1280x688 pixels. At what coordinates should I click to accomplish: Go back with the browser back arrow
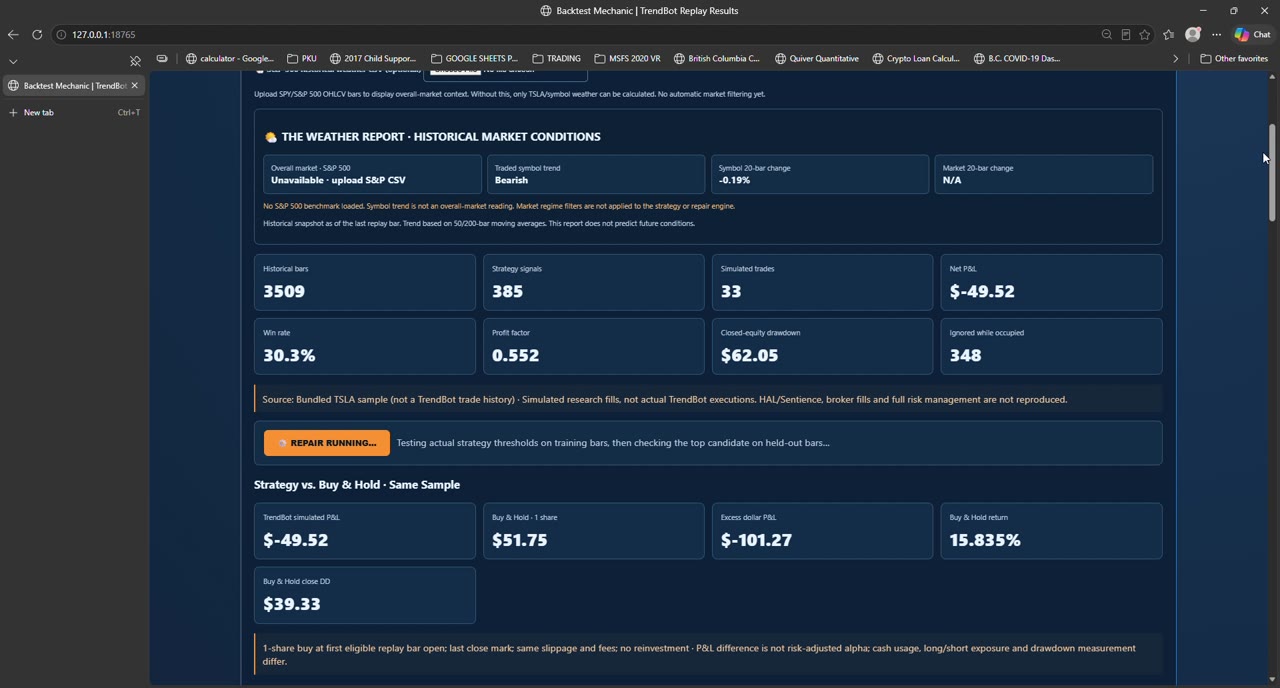coord(12,34)
